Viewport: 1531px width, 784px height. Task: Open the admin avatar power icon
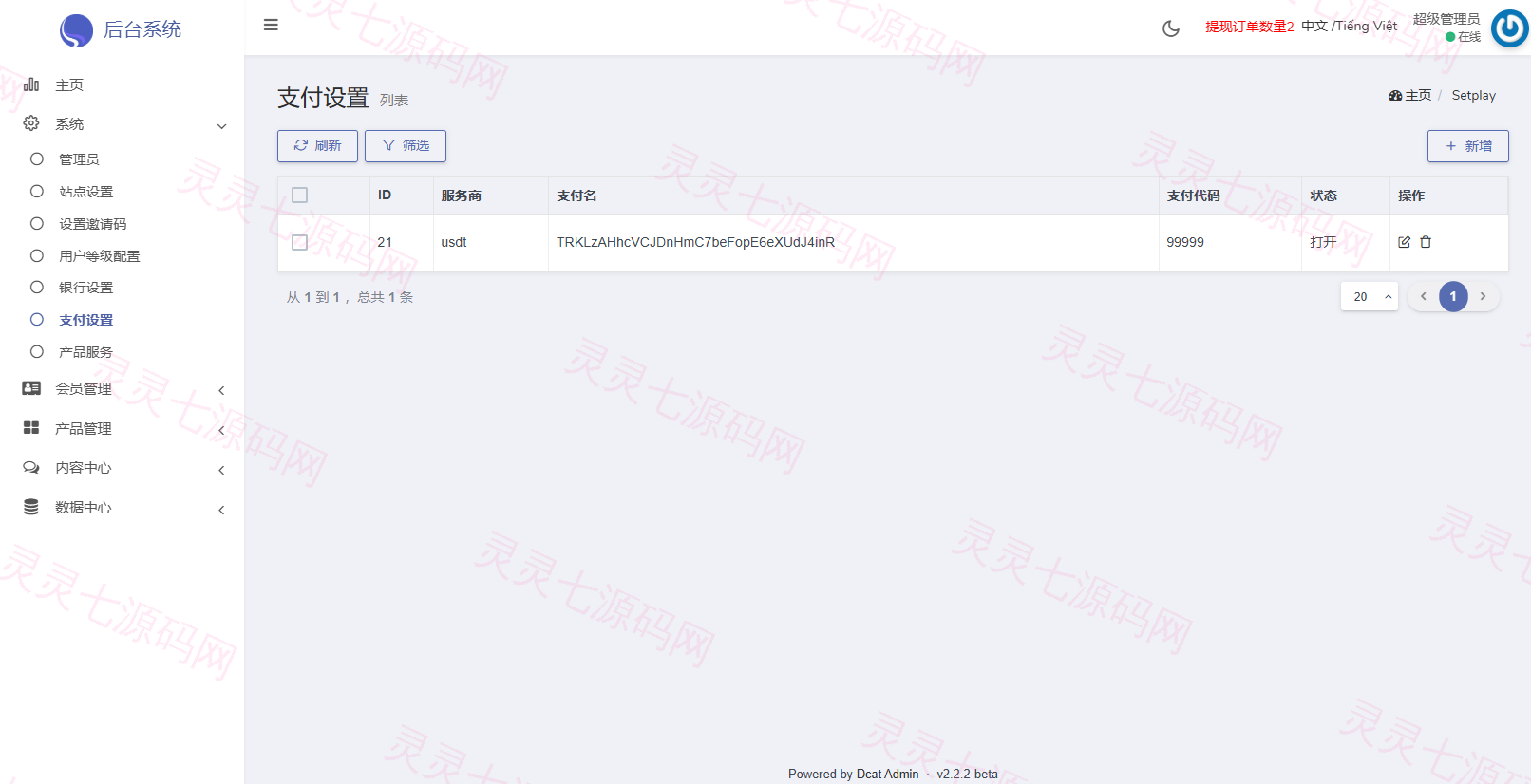1509,28
